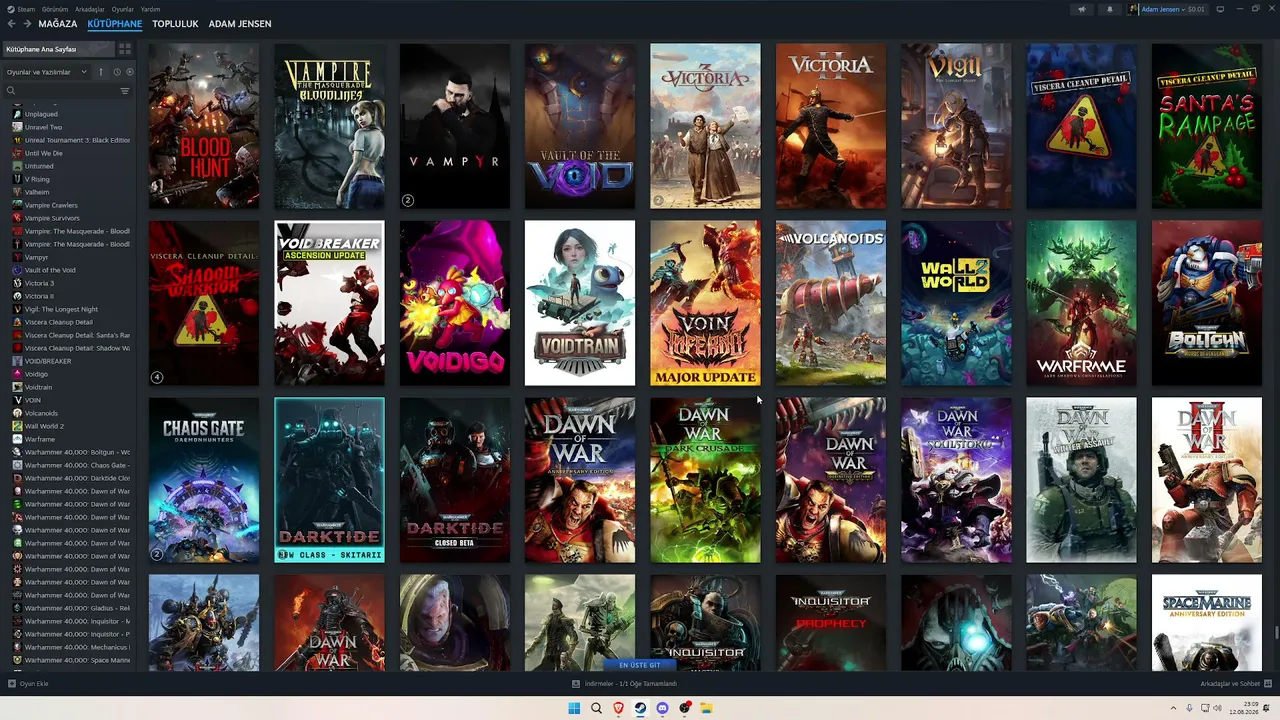The width and height of the screenshot is (1280, 720).
Task: Show hidden system tray icons
Action: click(1174, 708)
